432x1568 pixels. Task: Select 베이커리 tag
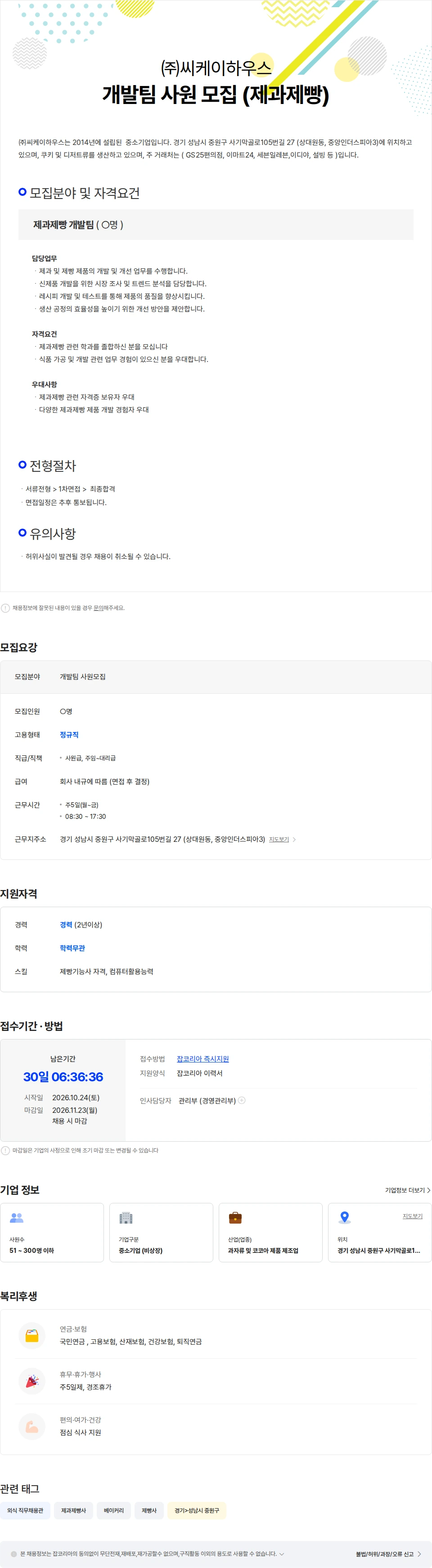114,1510
